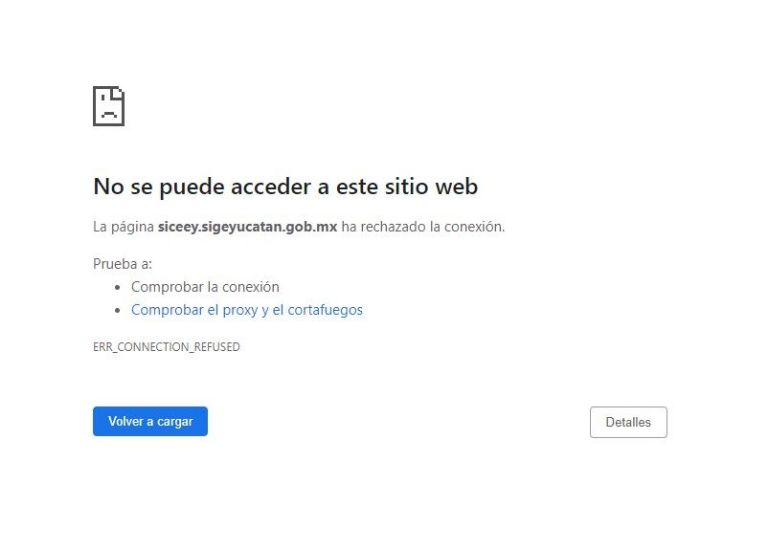Image resolution: width=768 pixels, height=549 pixels.
Task: Click the word "cargar" on the blue button
Action: pos(175,421)
